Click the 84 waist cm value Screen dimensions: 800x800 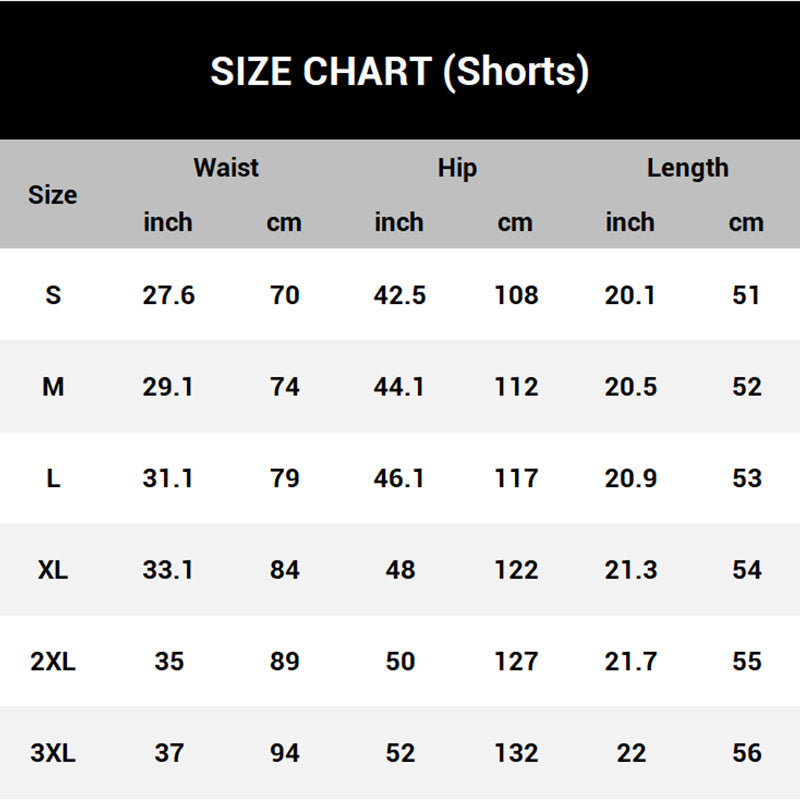click(x=285, y=570)
